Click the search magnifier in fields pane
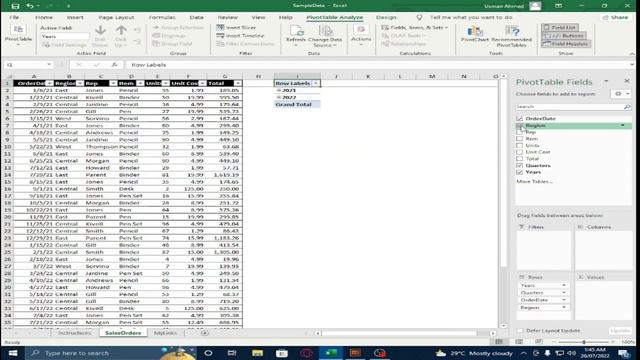 click(627, 107)
